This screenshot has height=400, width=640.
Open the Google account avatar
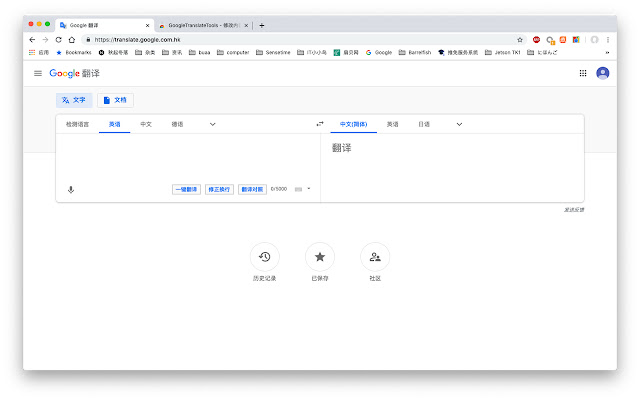point(602,73)
